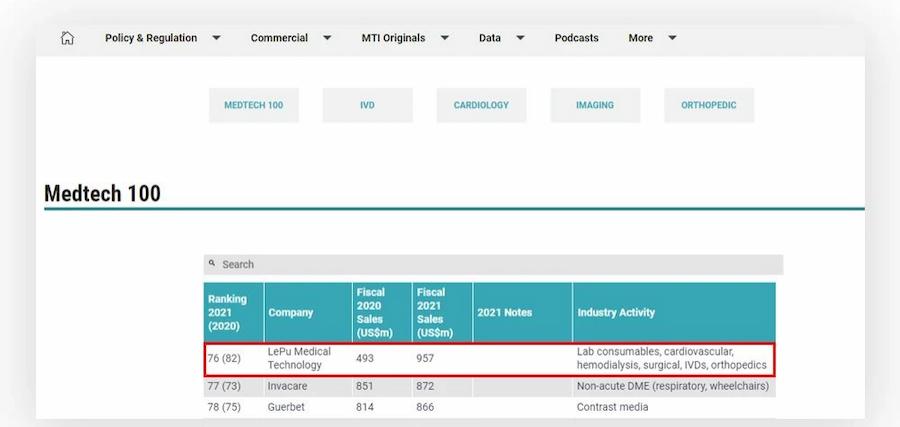Sort by Ranking 2021 (2020) column header
Viewport: 900px width, 427px height.
tap(234, 312)
